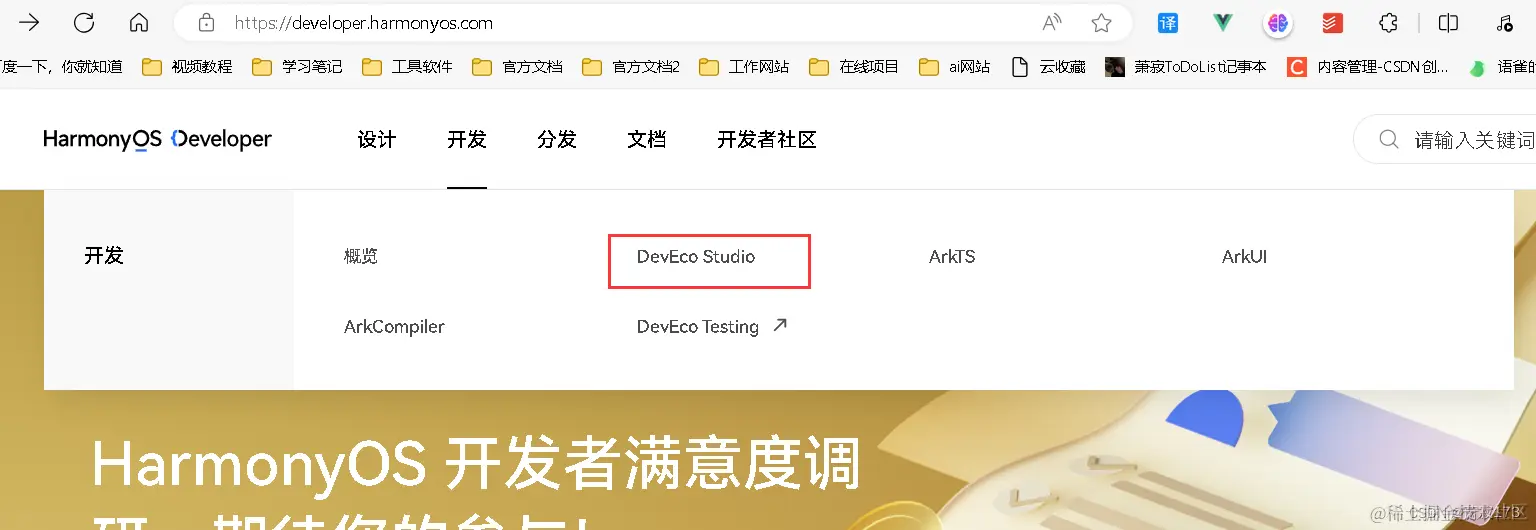Open the extensions puzzle icon
The image size is (1536, 530).
[x=1388, y=22]
